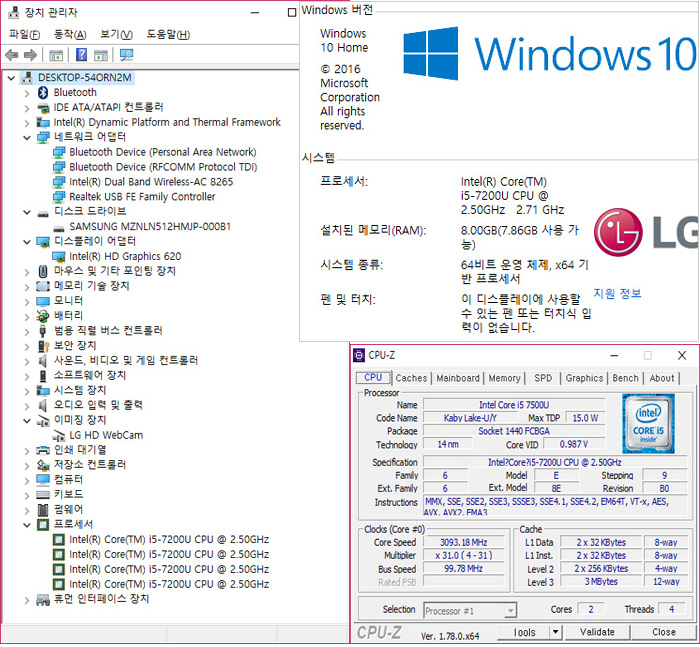Image resolution: width=700 pixels, height=647 pixels.
Task: Click the 펌웨어 chip icon
Action: point(43,509)
